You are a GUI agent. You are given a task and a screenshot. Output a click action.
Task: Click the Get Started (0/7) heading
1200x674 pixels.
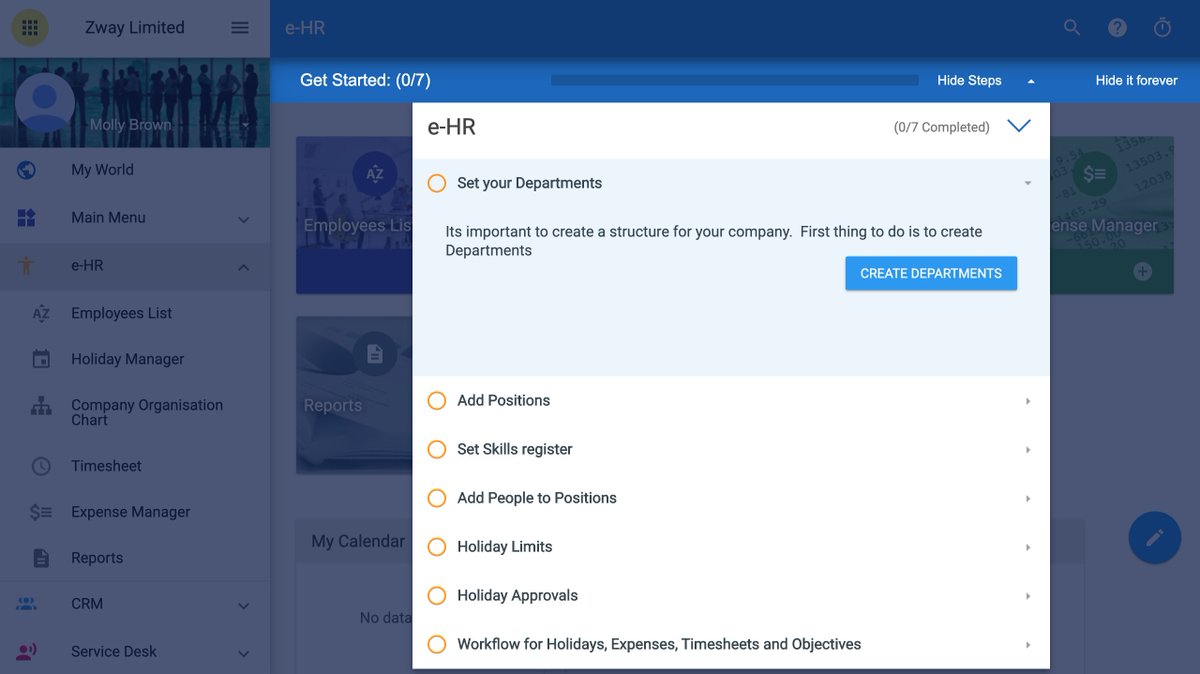[365, 80]
